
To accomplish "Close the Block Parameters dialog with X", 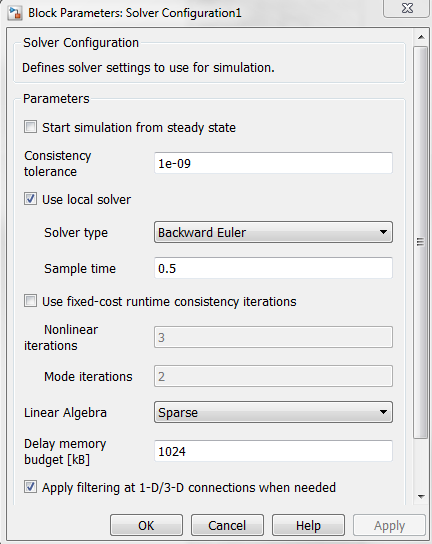I will [407, 8].
